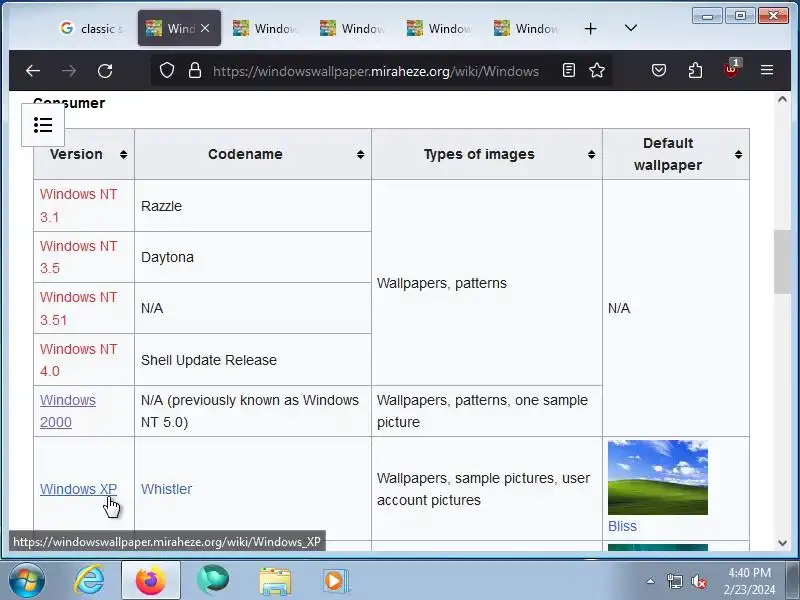Switch to the fifth tab titled Window

(x=439, y=29)
